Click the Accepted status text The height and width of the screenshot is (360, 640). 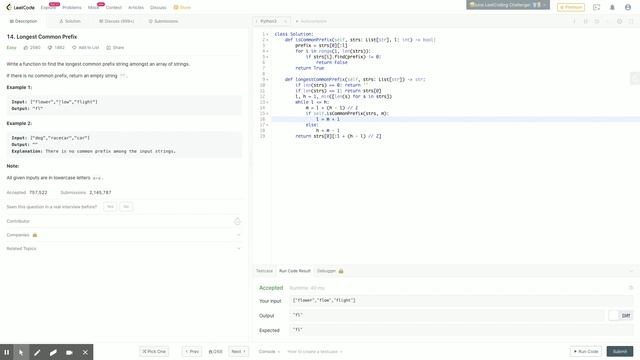point(271,288)
